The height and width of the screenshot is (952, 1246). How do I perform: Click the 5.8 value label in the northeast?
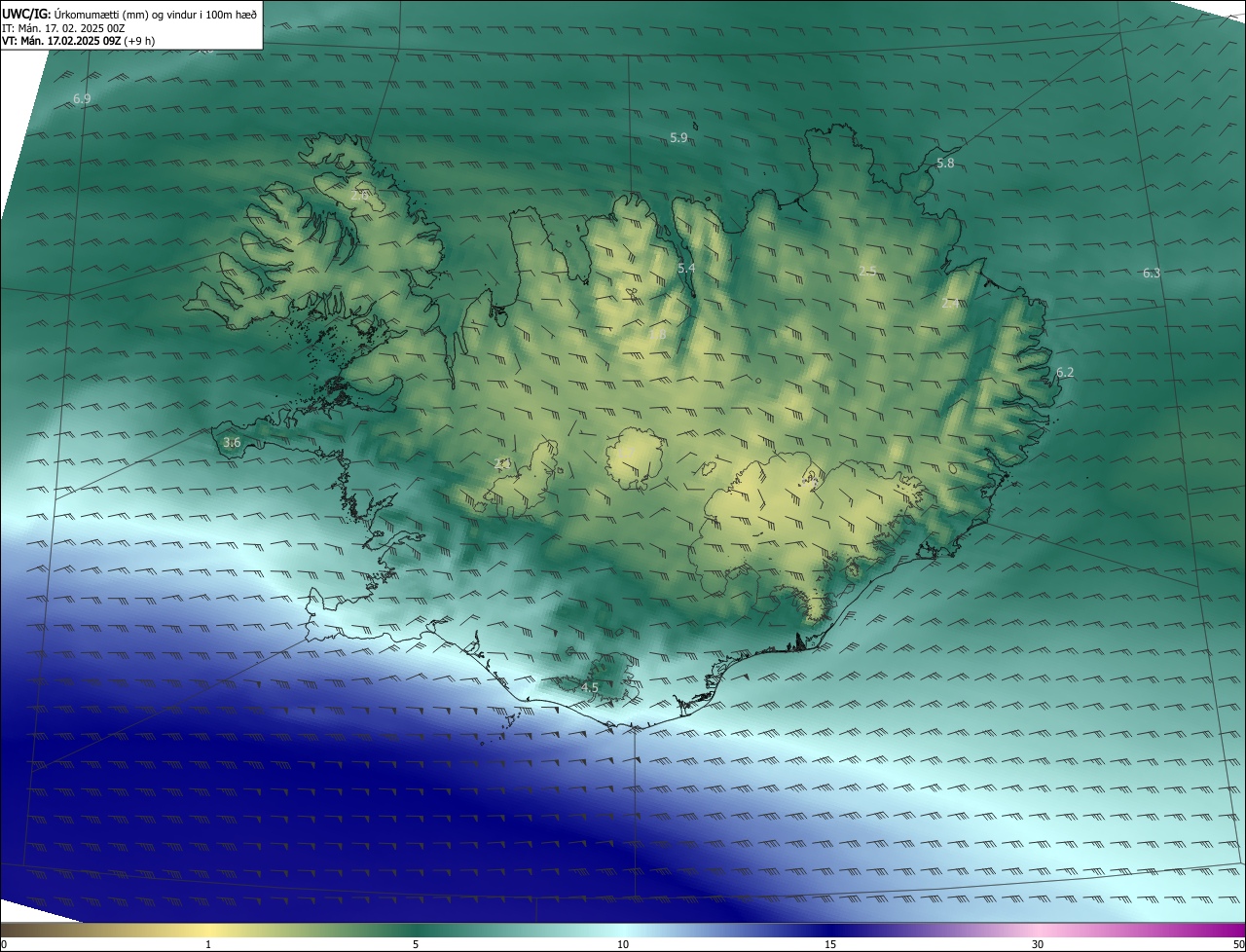[x=945, y=164]
